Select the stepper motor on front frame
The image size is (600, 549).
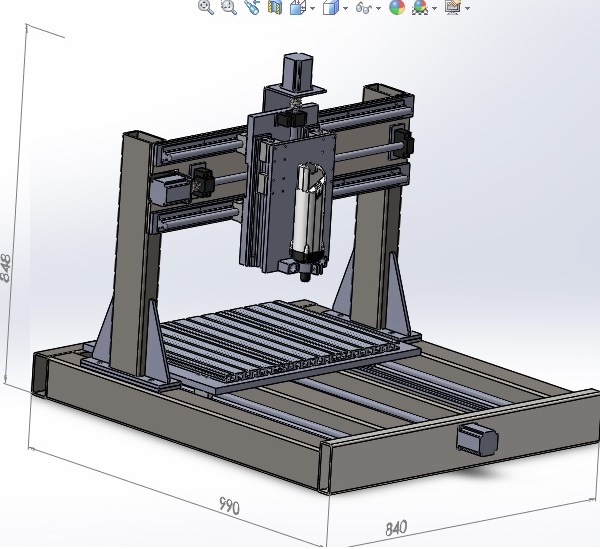click(478, 440)
